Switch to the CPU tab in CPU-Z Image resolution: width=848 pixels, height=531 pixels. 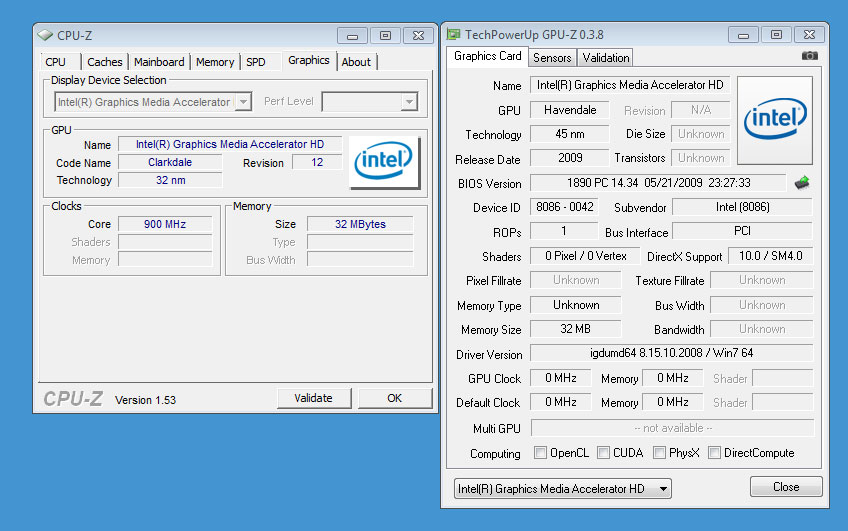click(56, 62)
